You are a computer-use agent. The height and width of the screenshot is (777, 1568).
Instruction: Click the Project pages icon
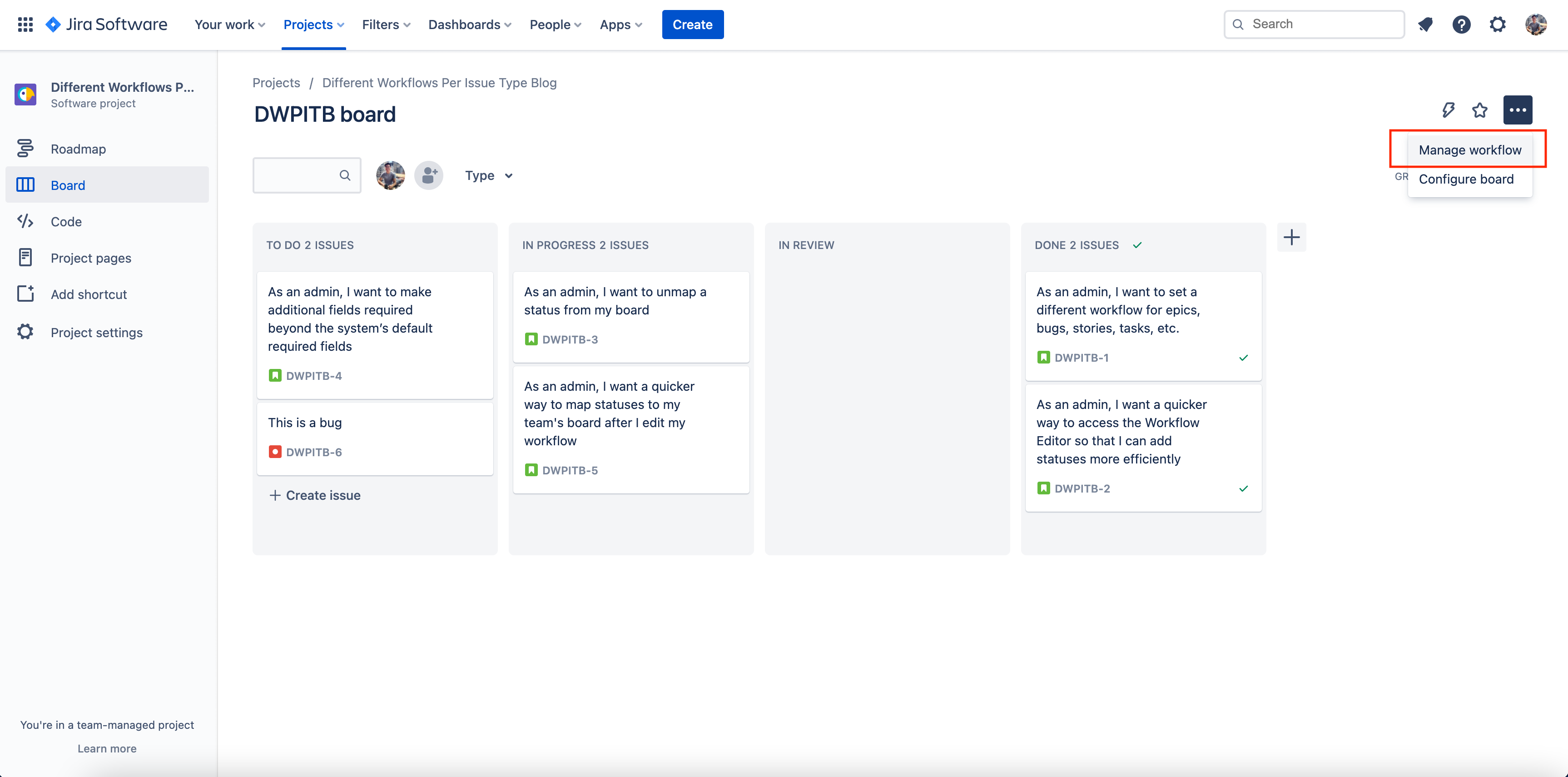(25, 257)
